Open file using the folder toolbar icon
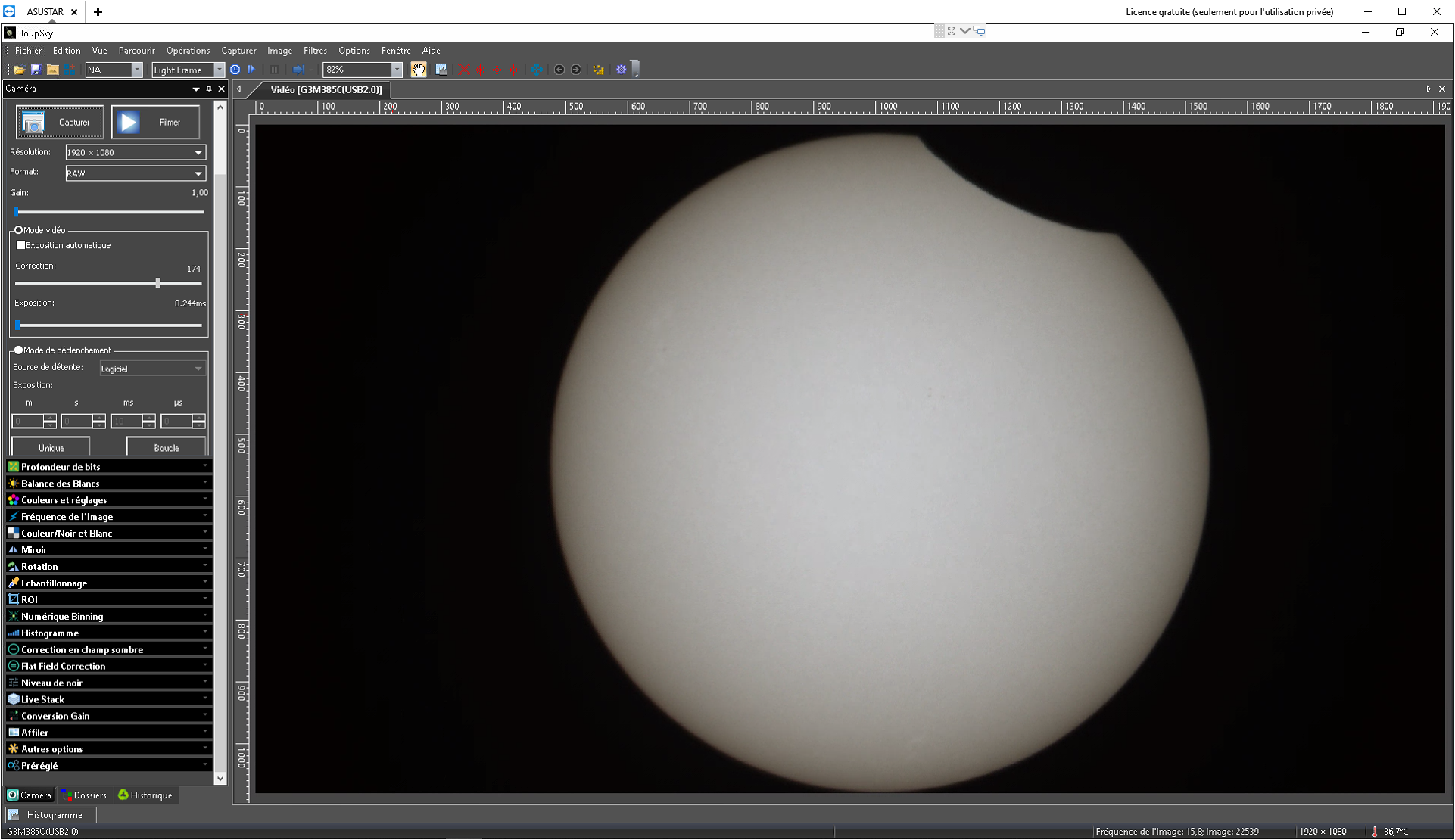 [20, 70]
